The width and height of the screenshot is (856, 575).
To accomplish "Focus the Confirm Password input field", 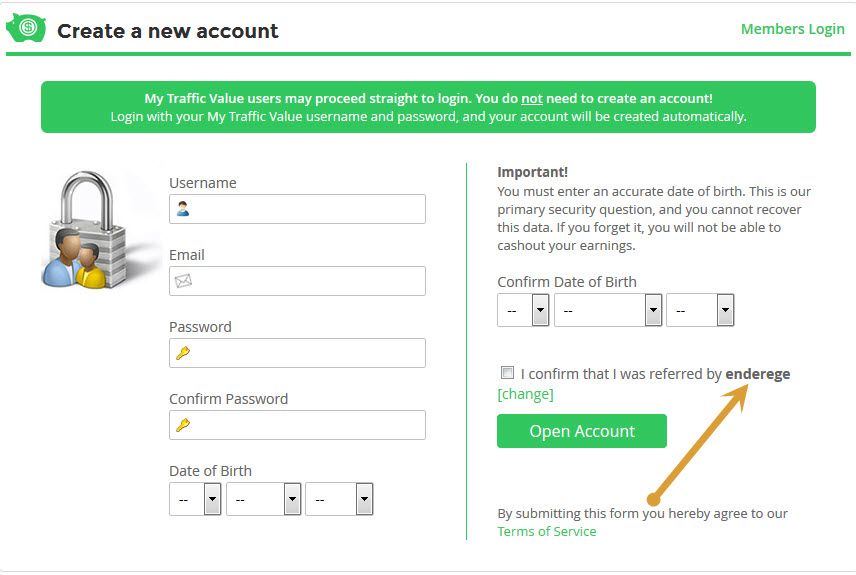I will tap(298, 425).
